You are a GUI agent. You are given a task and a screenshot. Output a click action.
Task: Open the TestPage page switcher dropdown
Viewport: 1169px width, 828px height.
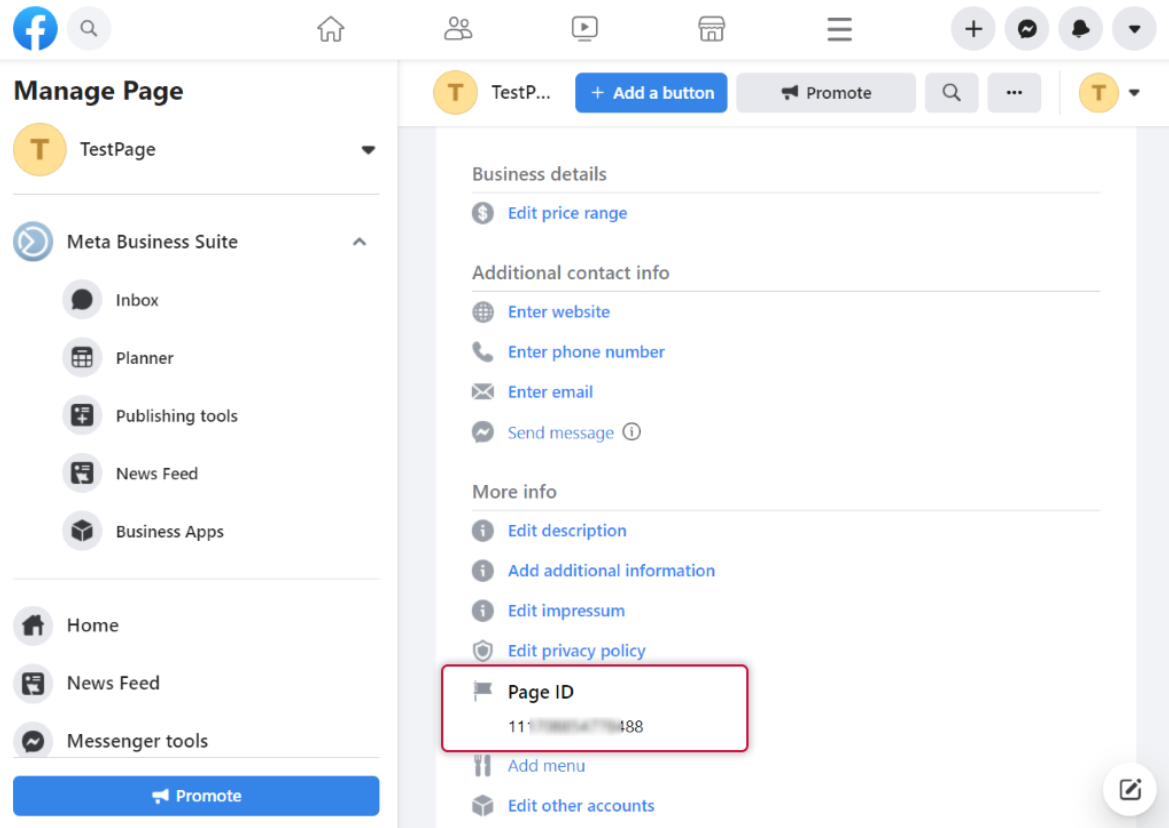click(x=368, y=150)
